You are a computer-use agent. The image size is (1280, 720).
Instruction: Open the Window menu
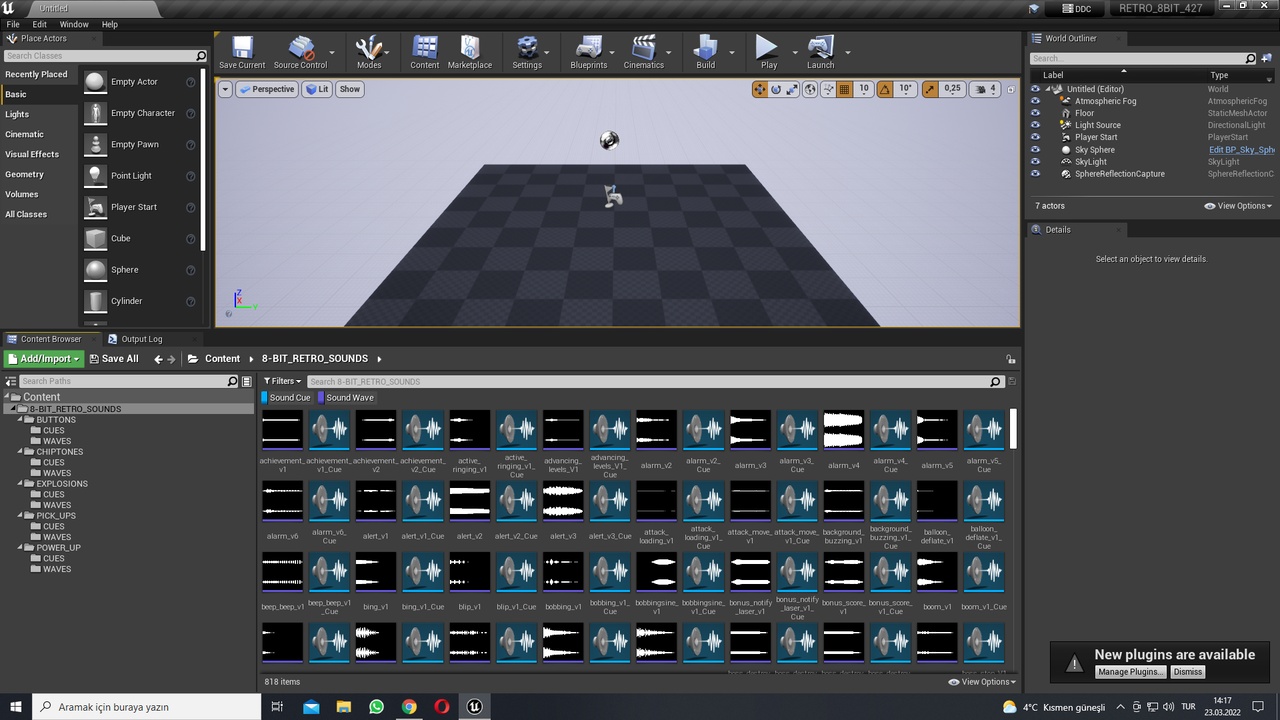tap(74, 24)
